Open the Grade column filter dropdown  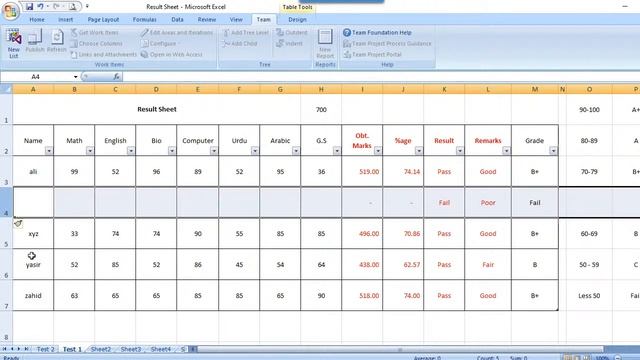point(553,151)
